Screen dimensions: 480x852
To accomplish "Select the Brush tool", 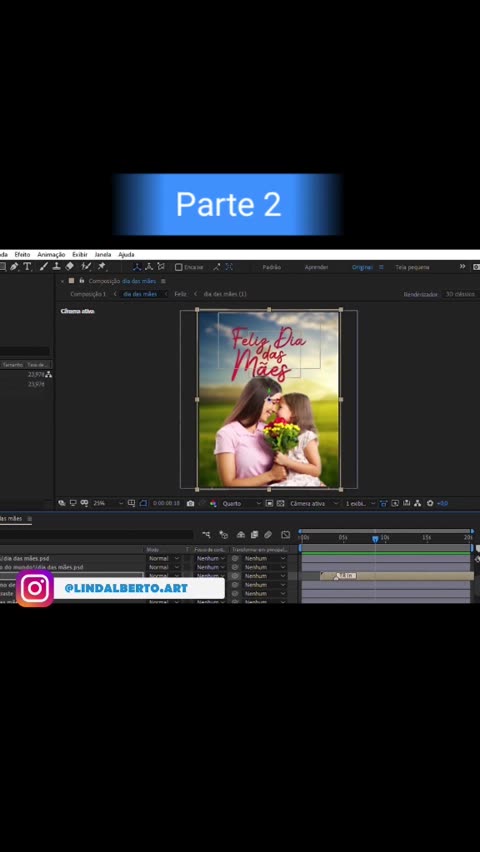I will (44, 267).
